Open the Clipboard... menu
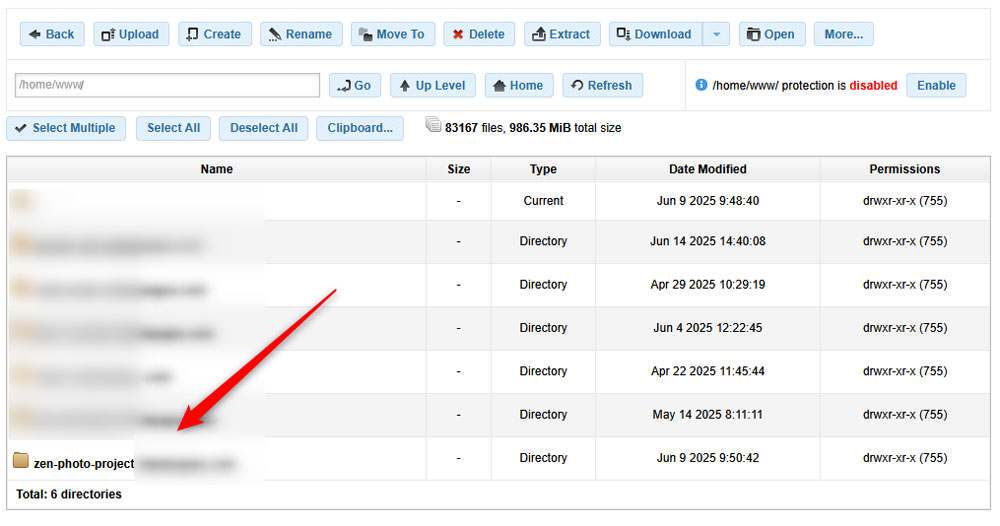 coord(360,128)
